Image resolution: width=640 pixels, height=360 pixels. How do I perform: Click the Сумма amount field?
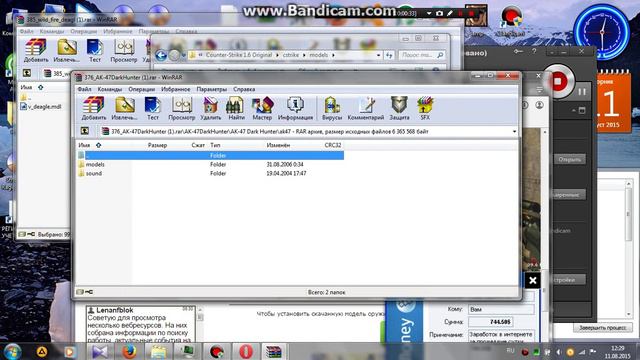(490, 322)
